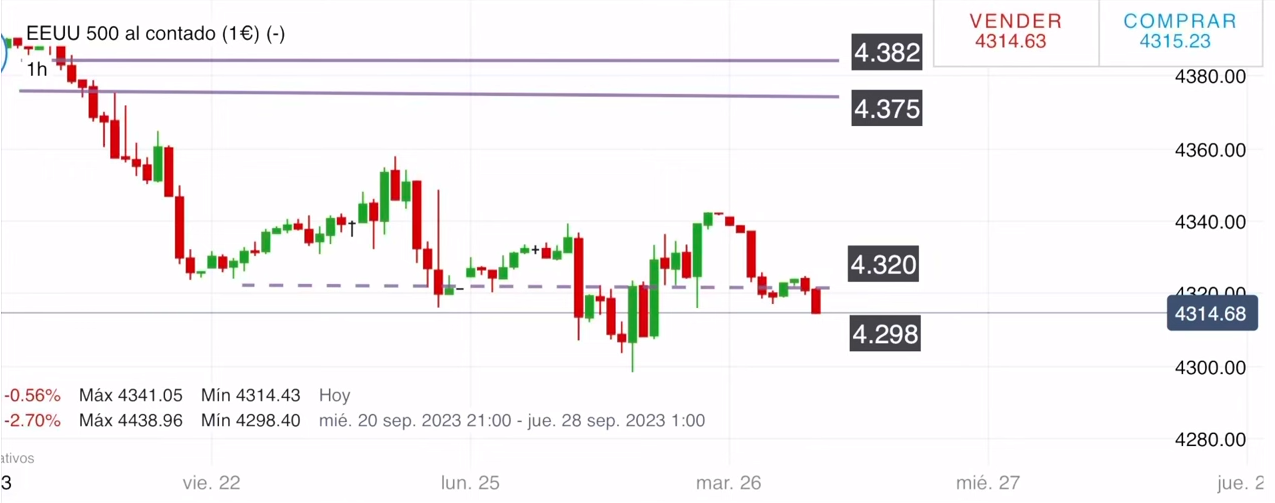Click the COMPRAR buy button
1275x503 pixels.
(1180, 31)
